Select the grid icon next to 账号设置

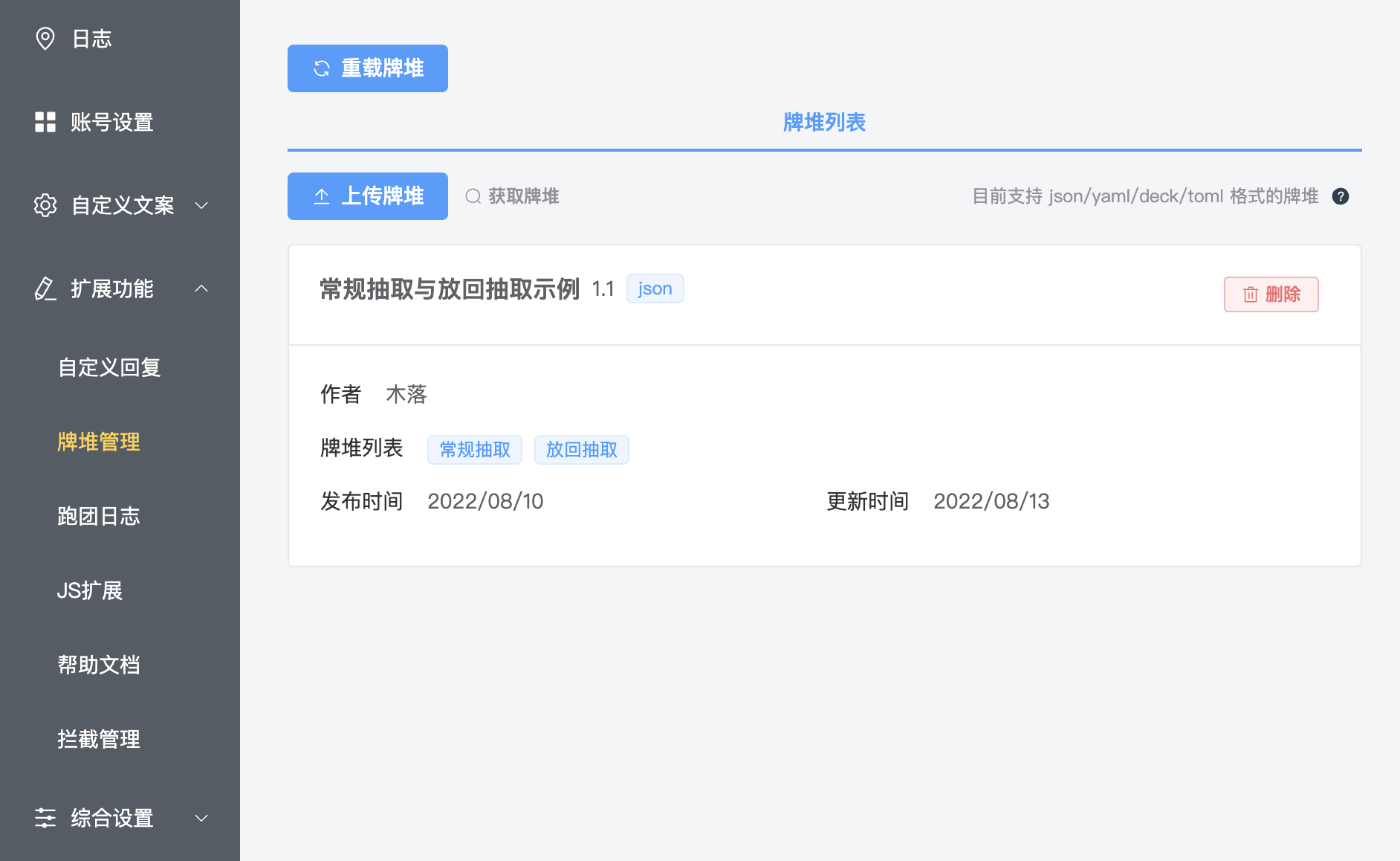pos(45,122)
